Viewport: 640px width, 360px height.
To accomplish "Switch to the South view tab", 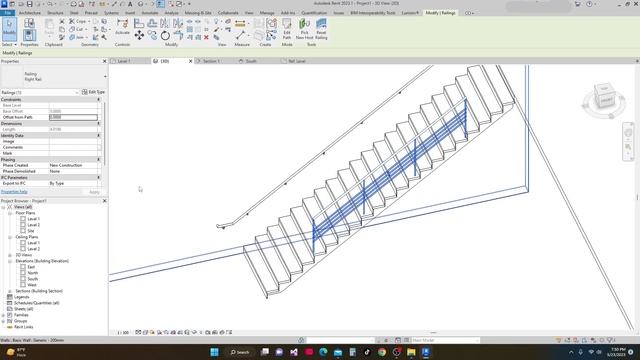I will tap(251, 61).
